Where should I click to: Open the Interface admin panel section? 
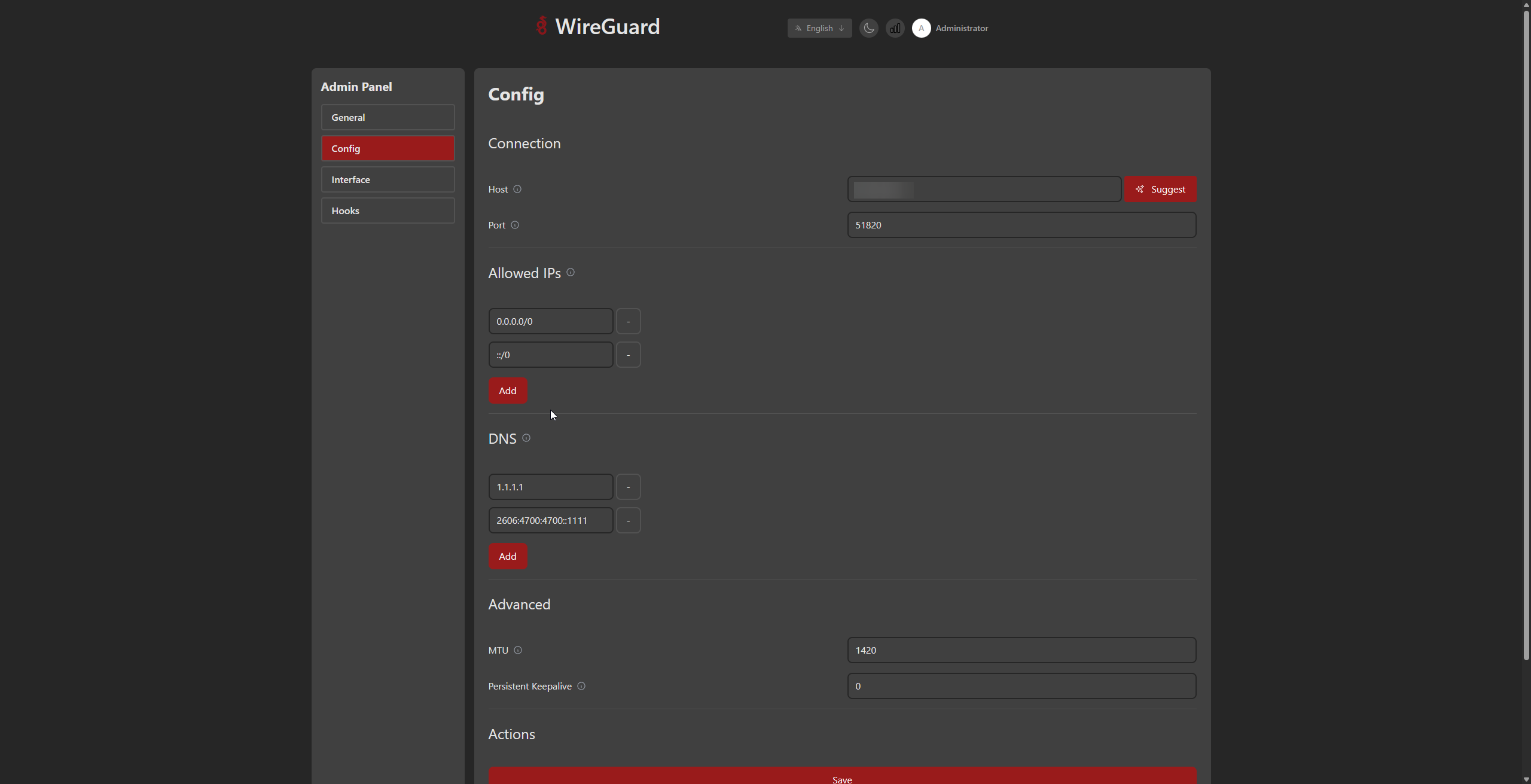(x=388, y=179)
